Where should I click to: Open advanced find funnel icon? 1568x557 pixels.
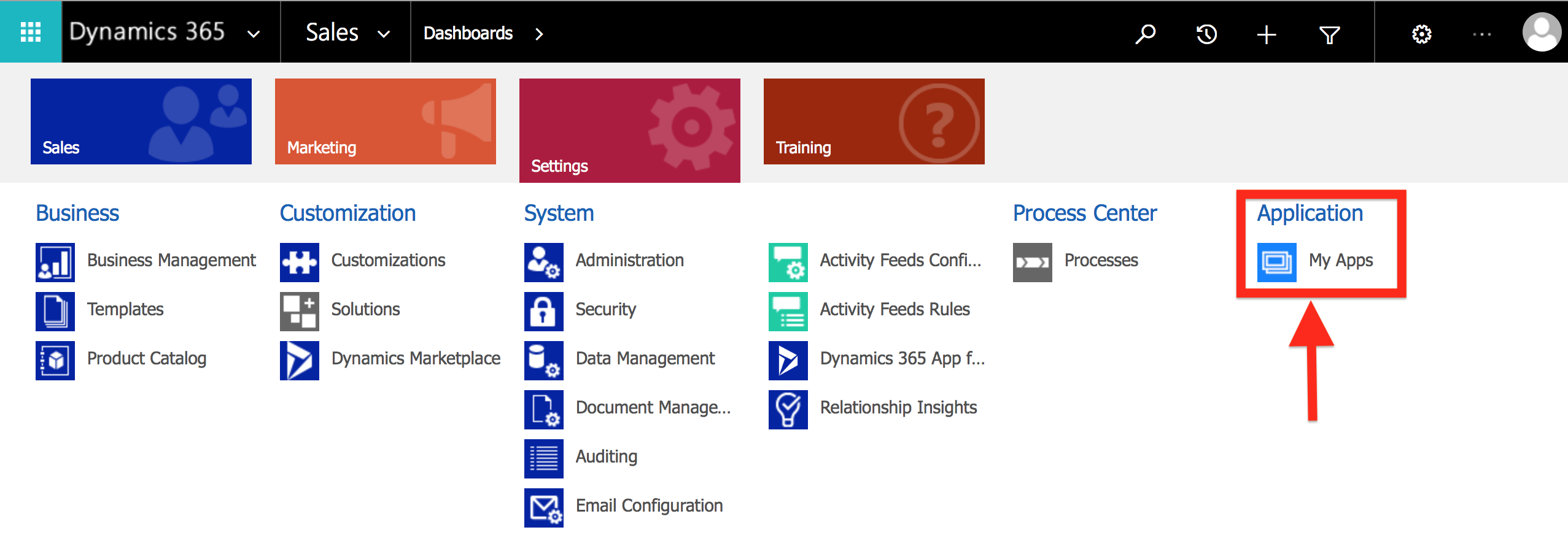1329,35
